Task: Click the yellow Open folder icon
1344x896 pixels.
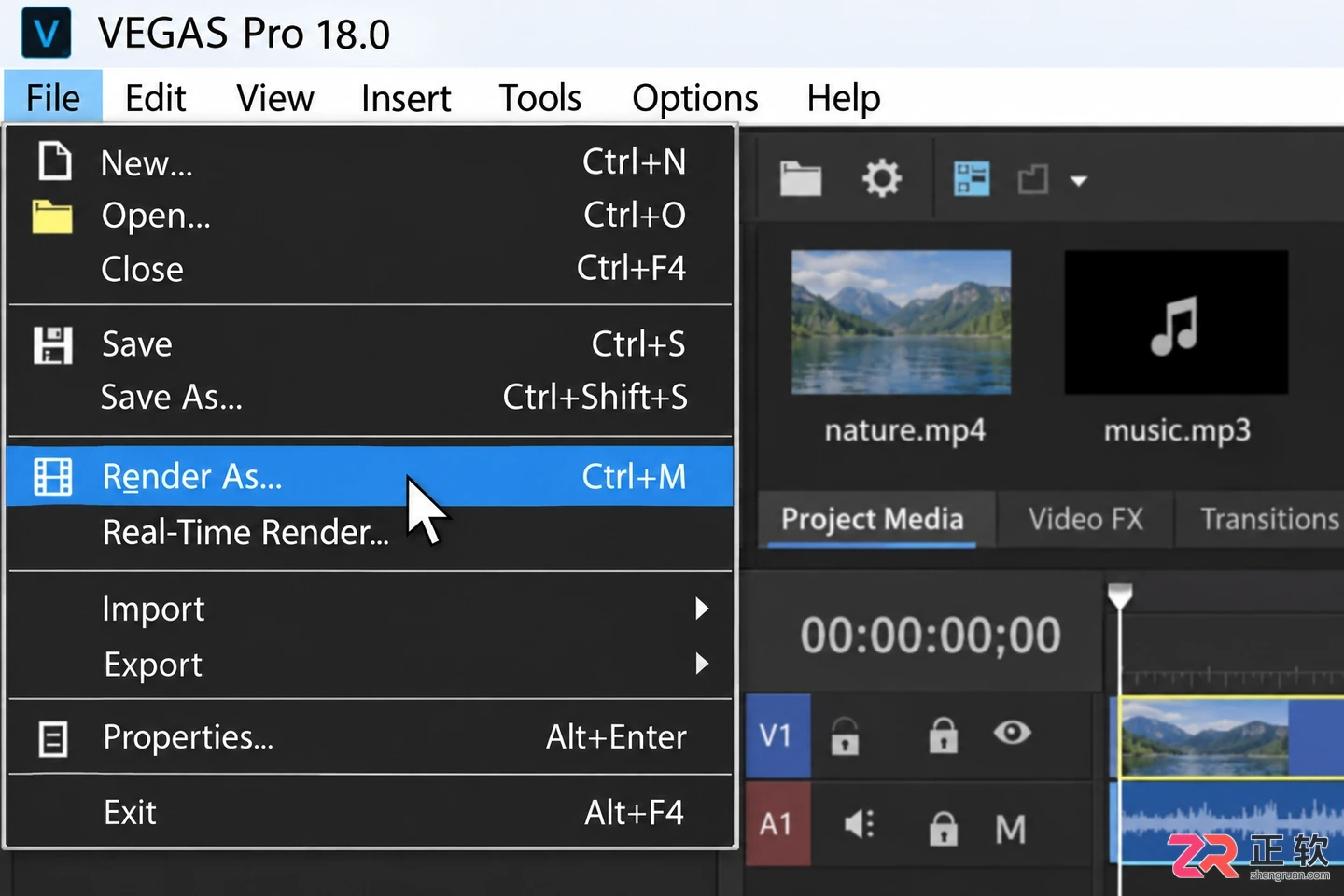Action: tap(52, 216)
